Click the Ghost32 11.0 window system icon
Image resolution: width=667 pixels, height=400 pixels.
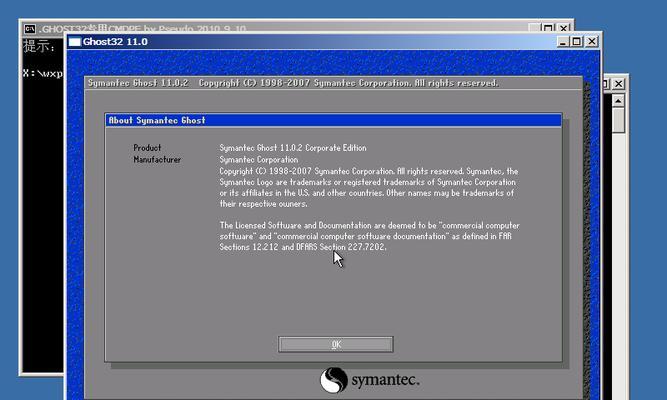74,42
